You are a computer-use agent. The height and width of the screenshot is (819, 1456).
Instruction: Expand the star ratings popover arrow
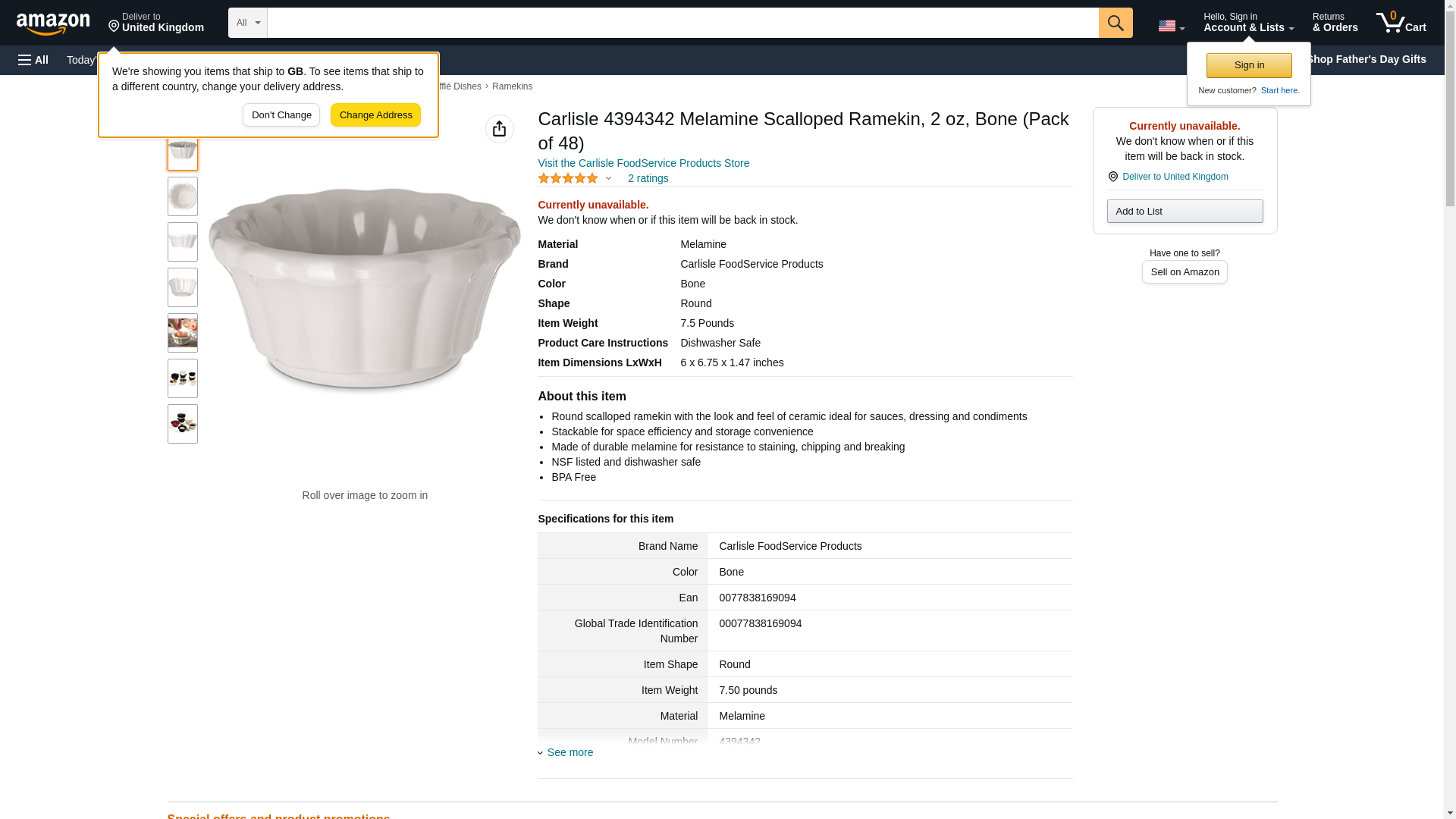(x=608, y=178)
